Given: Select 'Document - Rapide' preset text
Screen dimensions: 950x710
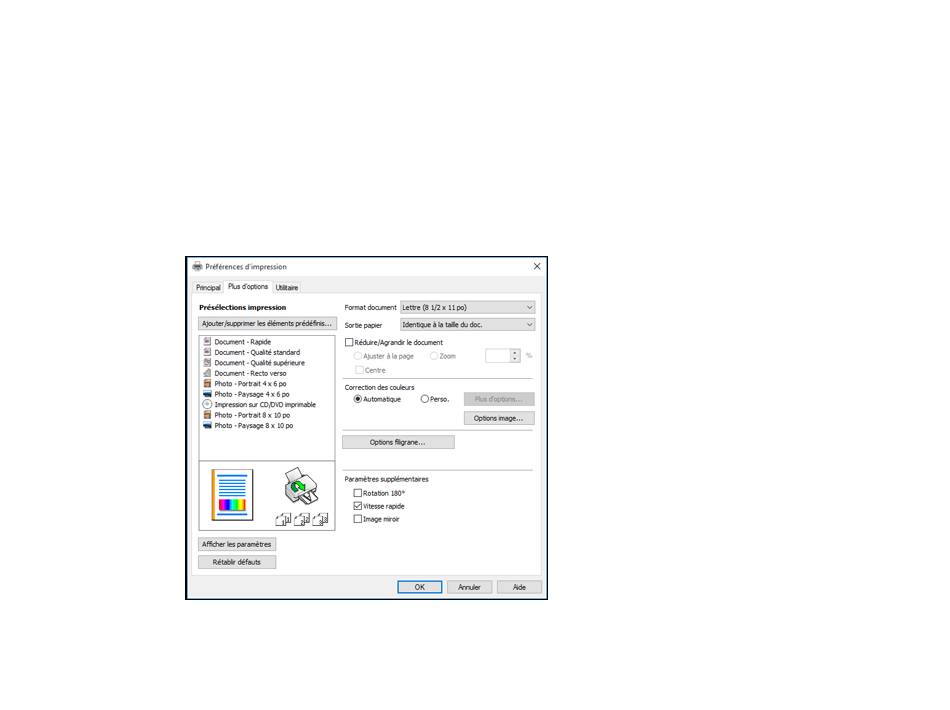Looking at the screenshot, I should tap(242, 342).
